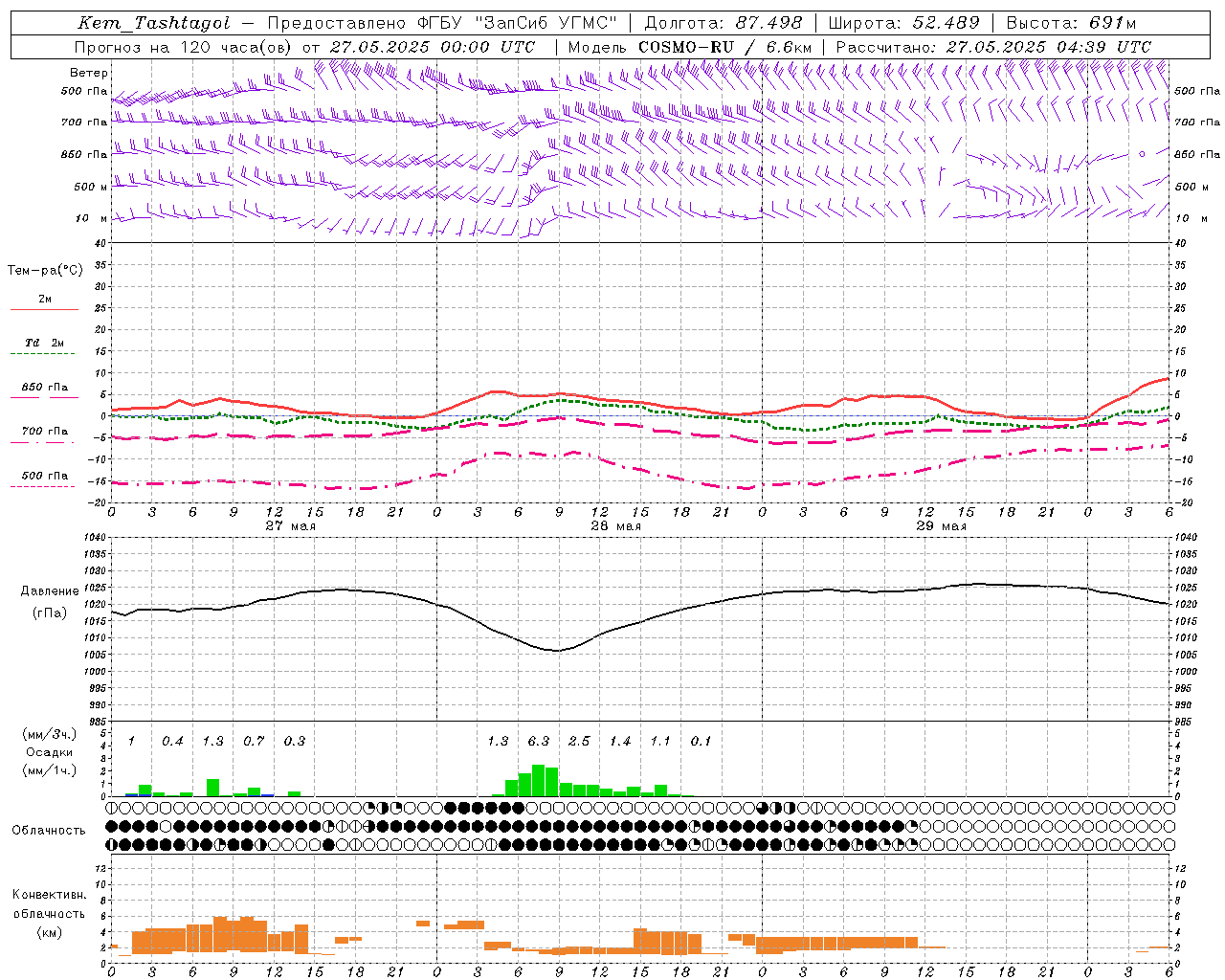Click the 700 гПа temperature legend entry
The image size is (1225, 980).
(44, 432)
